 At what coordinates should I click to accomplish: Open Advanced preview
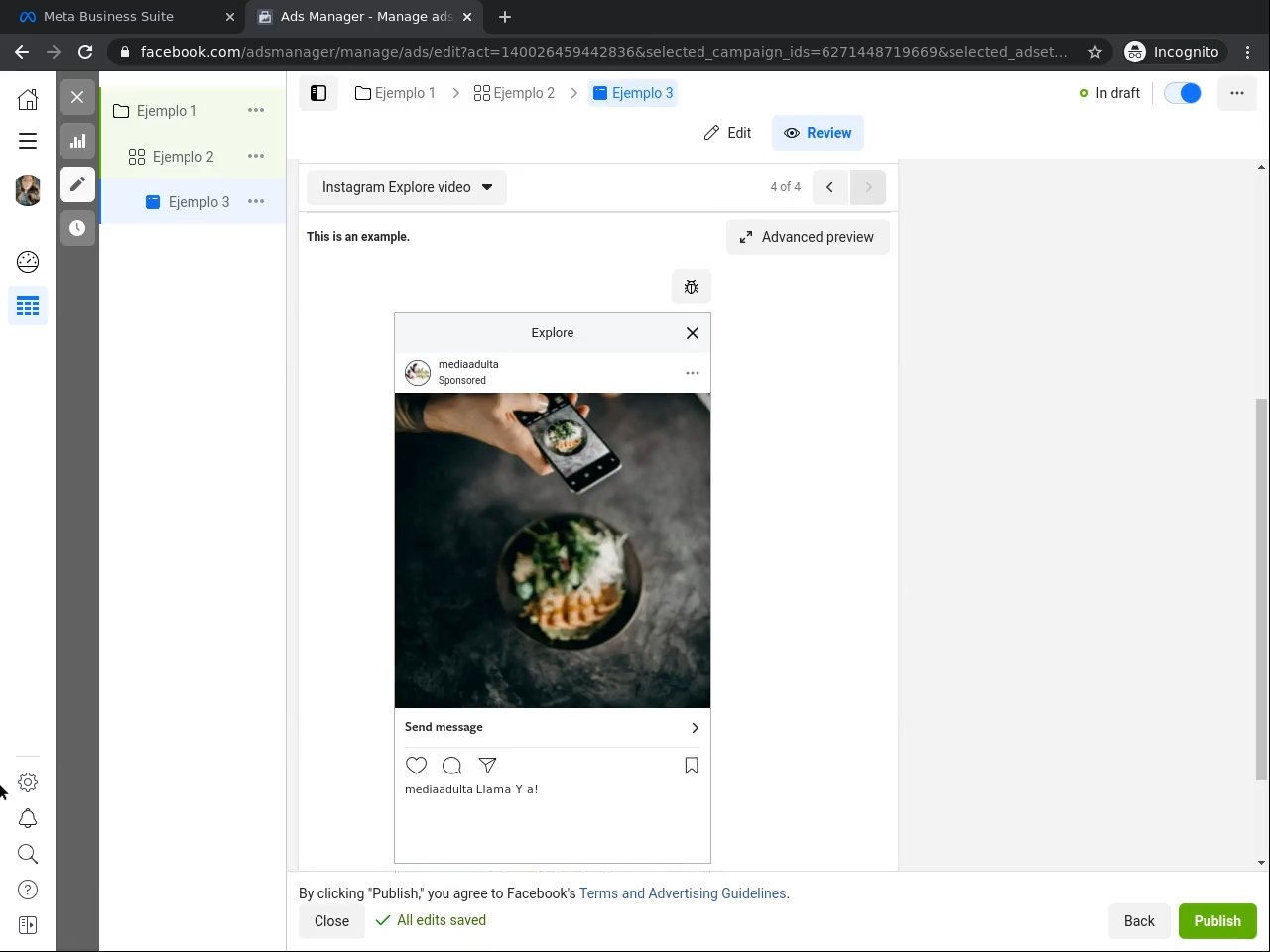pyautogui.click(x=808, y=237)
